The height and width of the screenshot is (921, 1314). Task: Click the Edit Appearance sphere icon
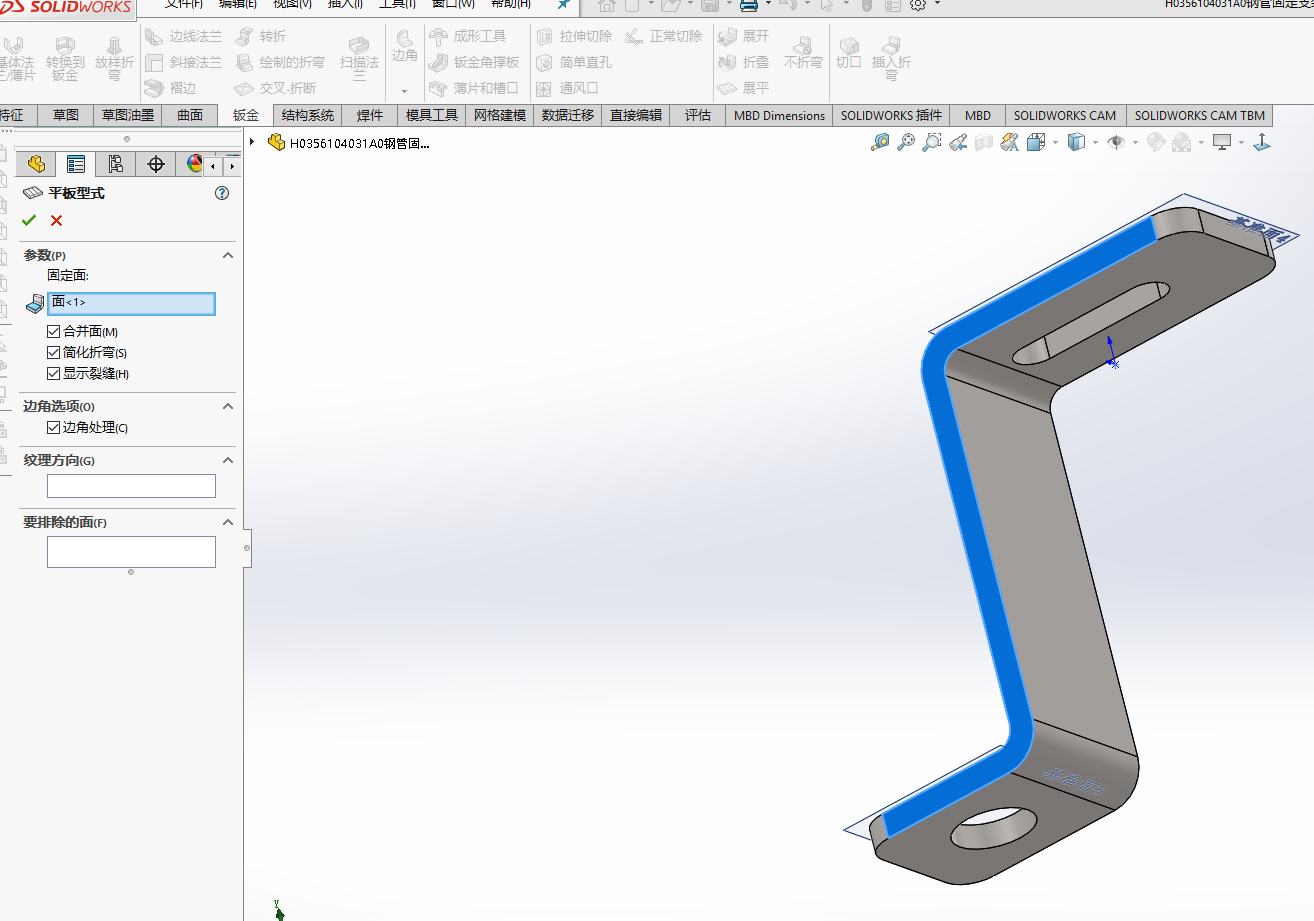(1156, 143)
